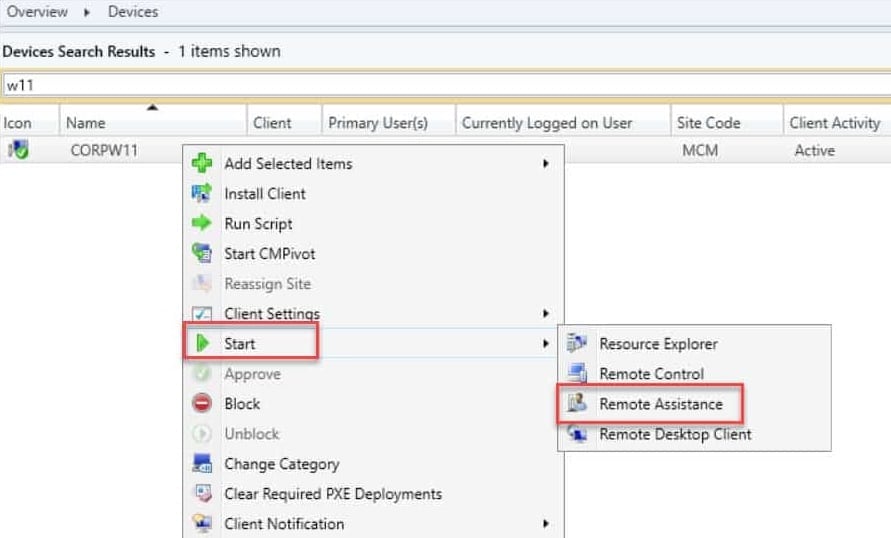The height and width of the screenshot is (538, 891).
Task: Click the Resource Explorer icon
Action: point(577,343)
